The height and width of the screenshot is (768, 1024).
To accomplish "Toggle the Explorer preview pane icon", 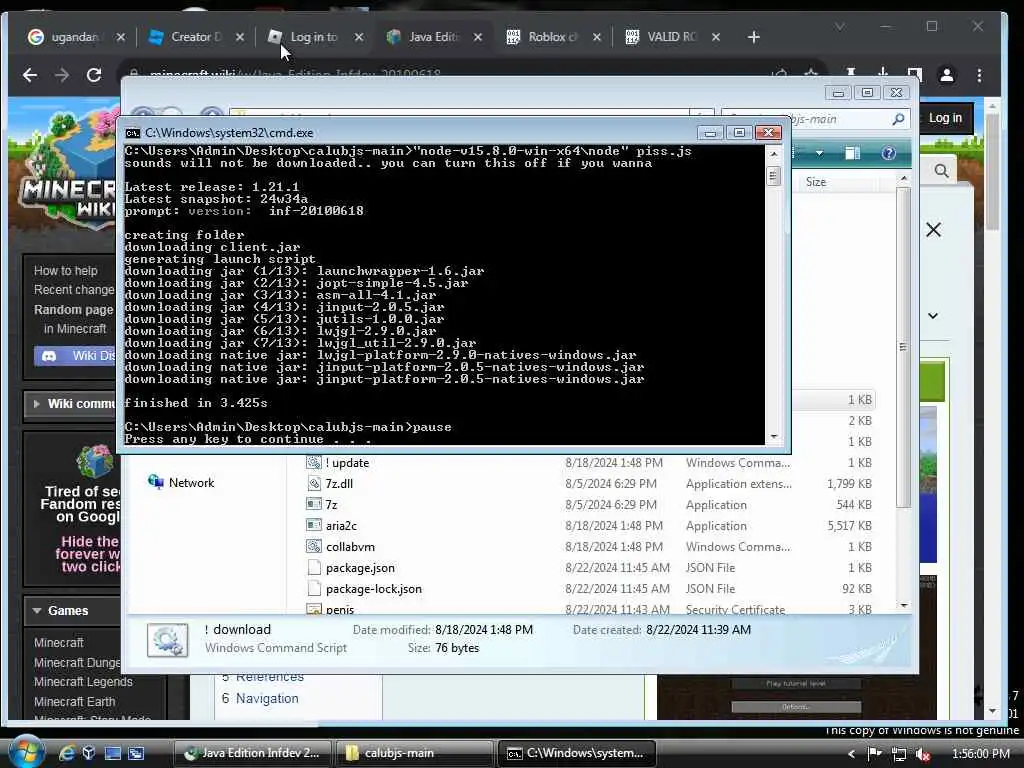I will point(853,153).
